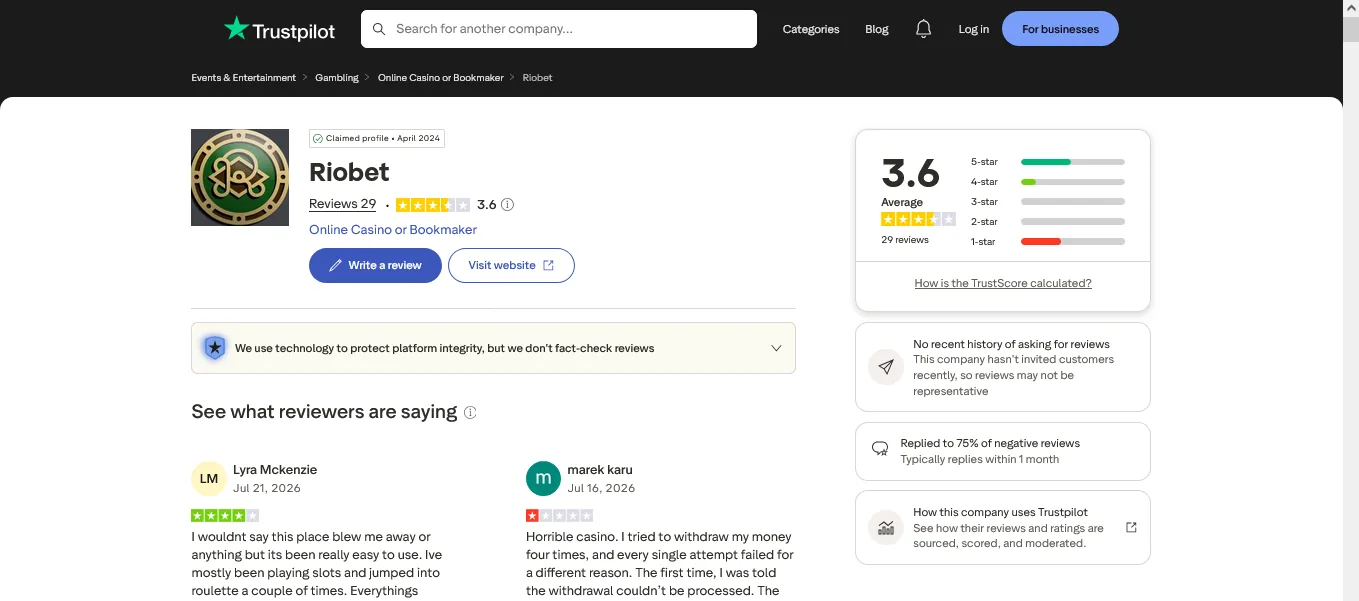The height and width of the screenshot is (601, 1359).
Task: Click Lyra Mckenzie's four-star rating
Action: [x=225, y=516]
